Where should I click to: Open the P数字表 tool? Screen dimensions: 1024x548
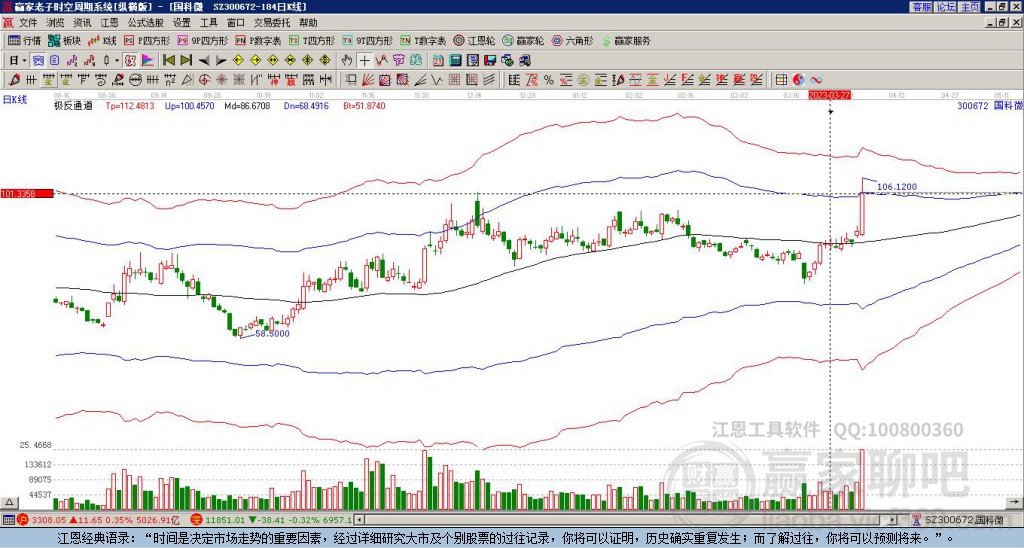click(x=259, y=40)
